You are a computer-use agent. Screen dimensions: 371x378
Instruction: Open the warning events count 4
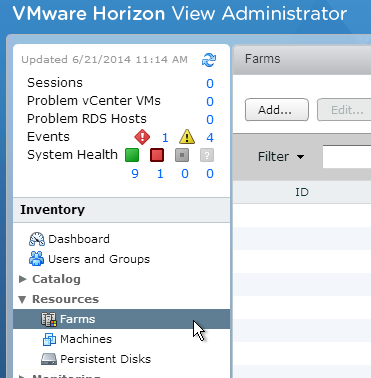coord(210,137)
